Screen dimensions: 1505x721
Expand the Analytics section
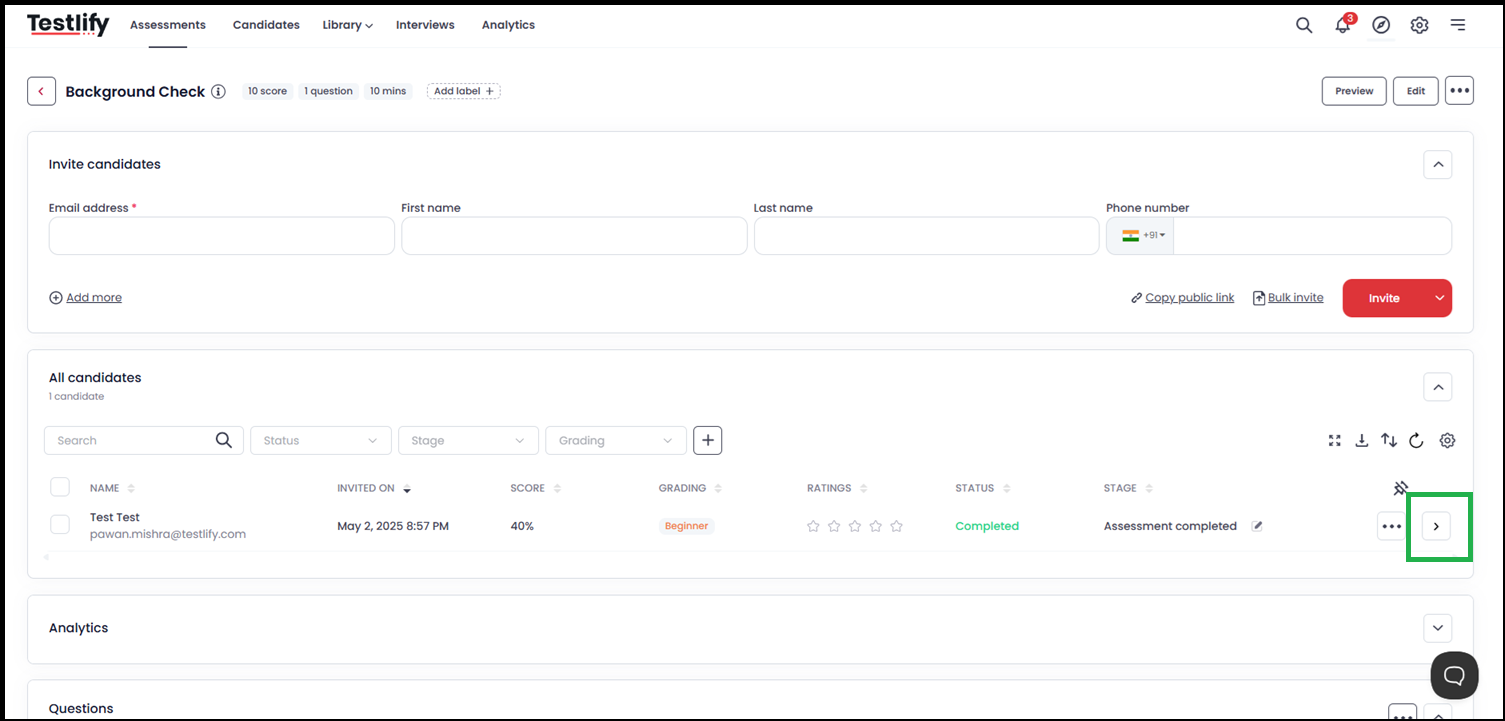tap(1437, 628)
